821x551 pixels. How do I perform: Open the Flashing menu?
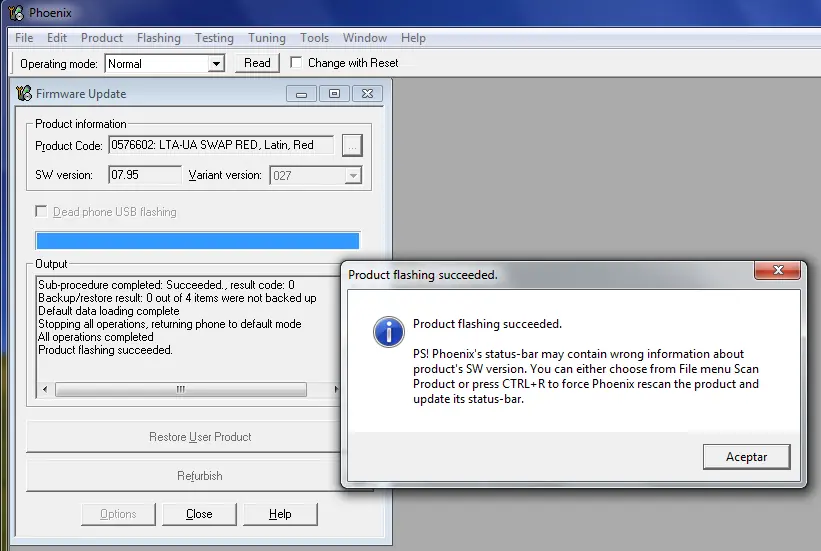coord(159,38)
